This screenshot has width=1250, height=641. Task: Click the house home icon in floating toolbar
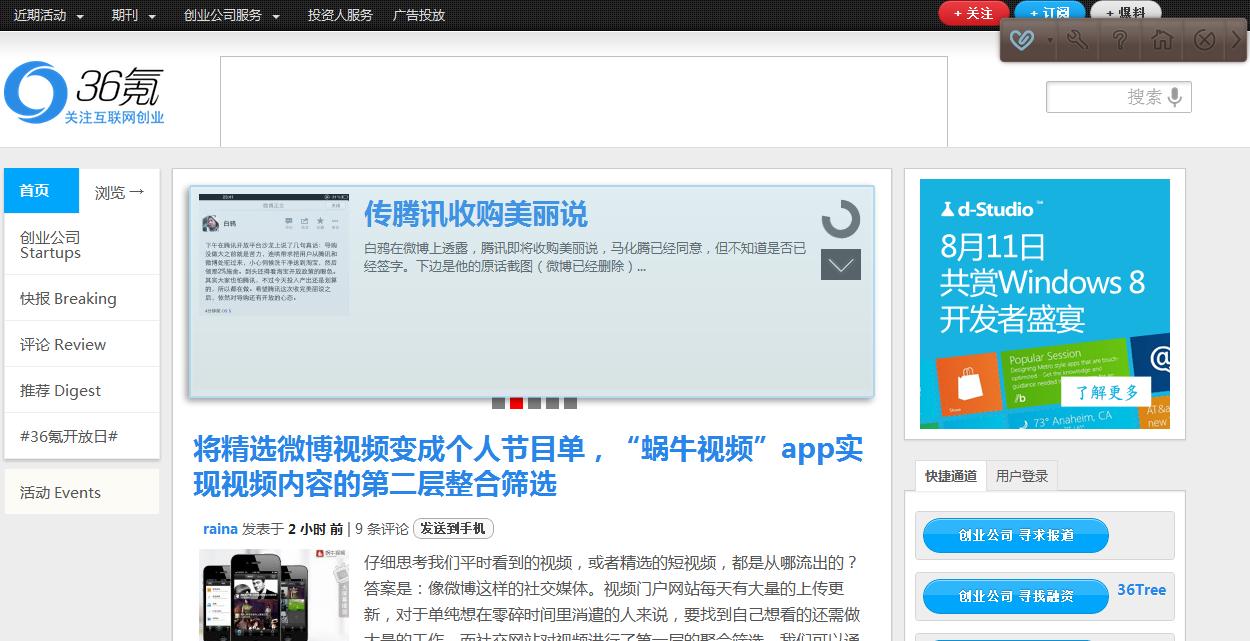[1162, 40]
